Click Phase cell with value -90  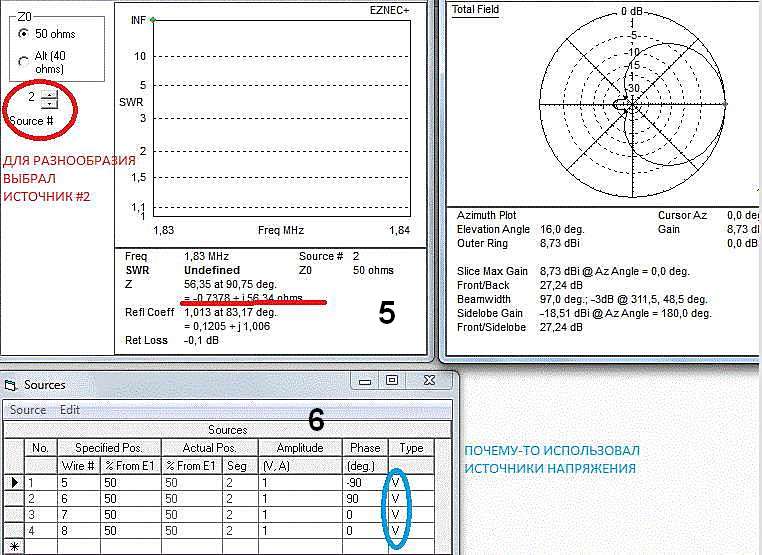[365, 483]
